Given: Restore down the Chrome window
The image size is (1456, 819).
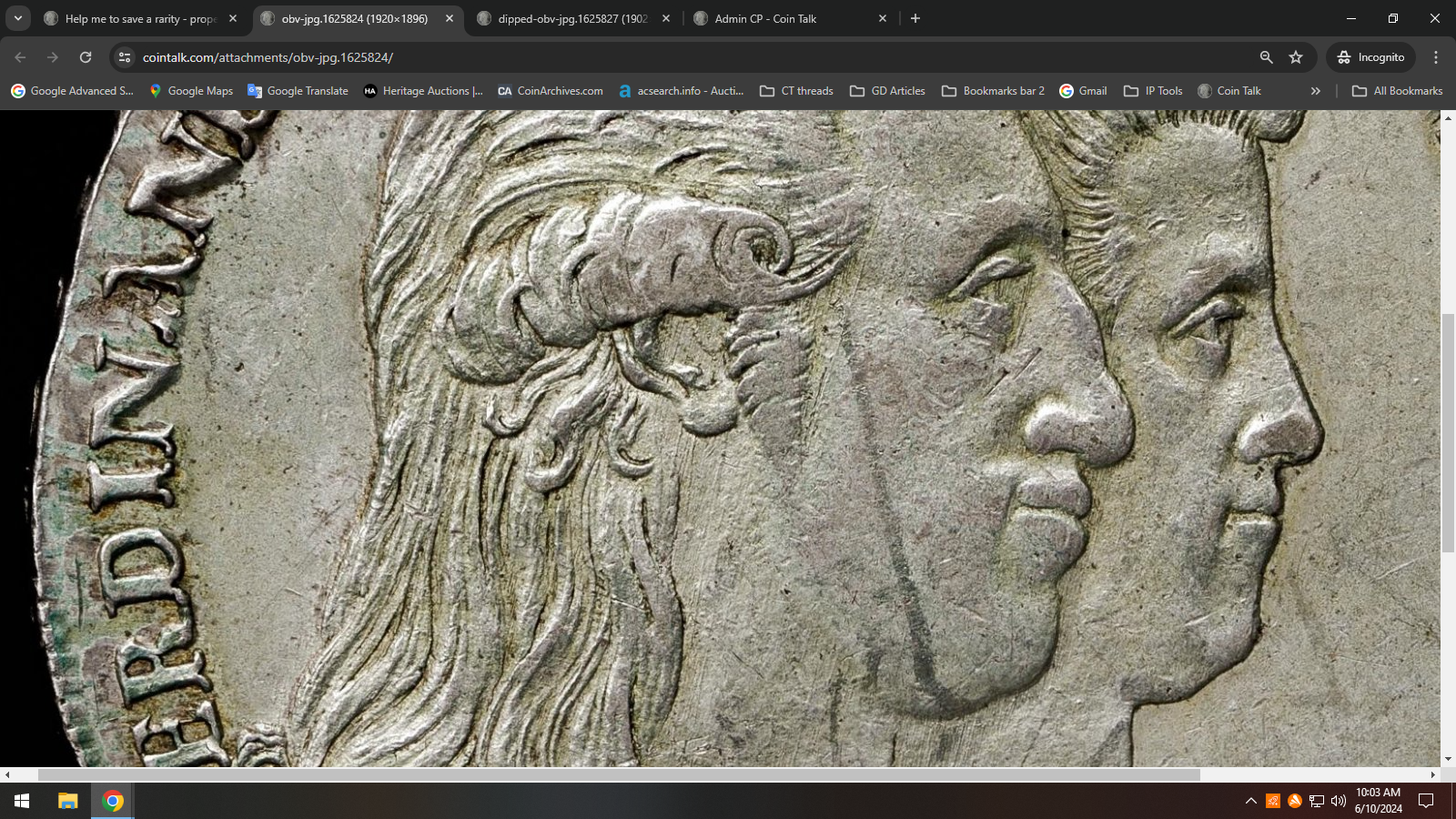Looking at the screenshot, I should point(1393,18).
